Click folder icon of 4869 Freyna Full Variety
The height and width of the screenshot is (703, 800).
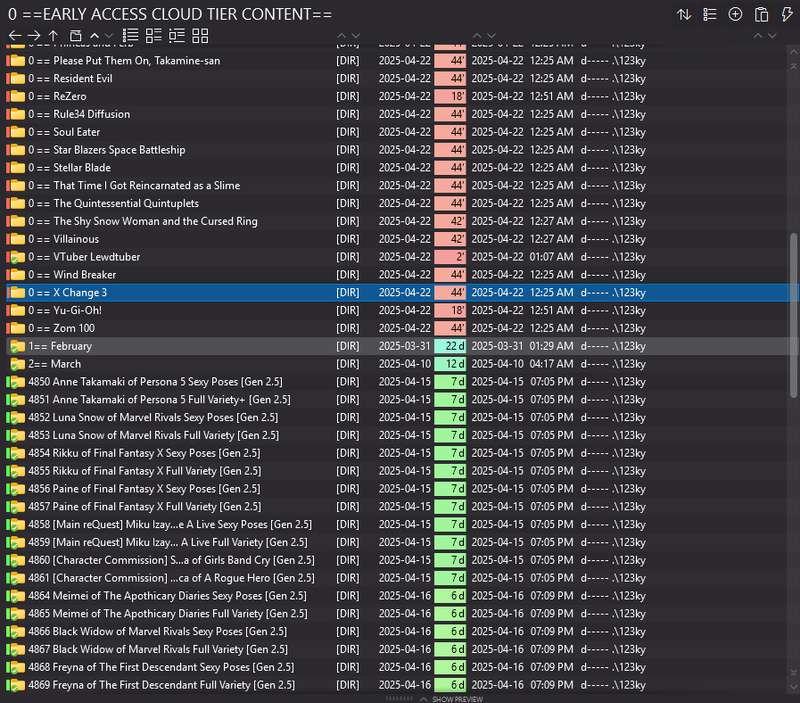[16, 685]
